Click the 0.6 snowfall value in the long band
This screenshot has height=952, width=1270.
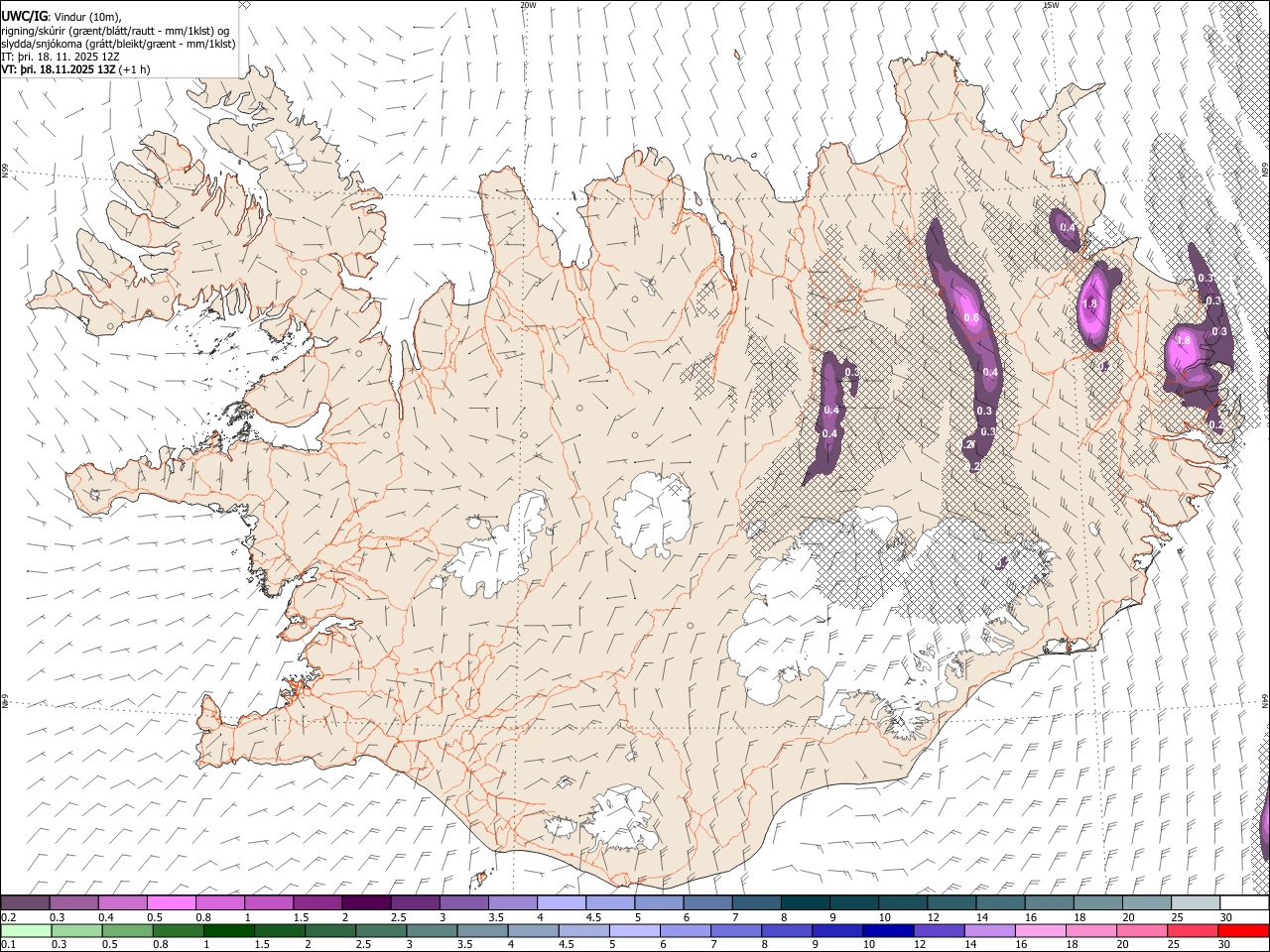(971, 318)
